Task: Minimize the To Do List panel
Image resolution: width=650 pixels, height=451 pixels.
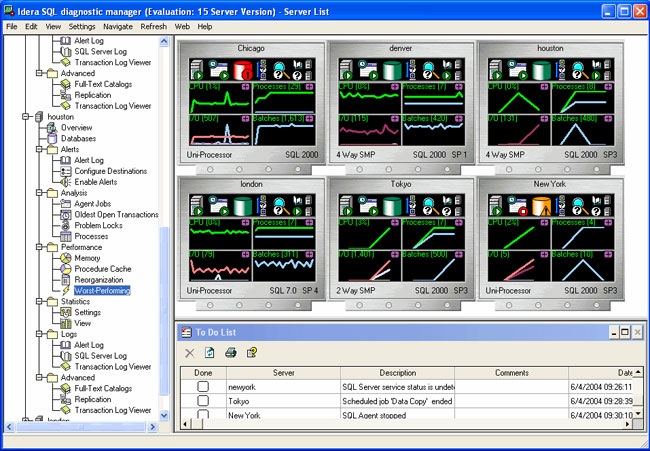Action: coord(614,332)
